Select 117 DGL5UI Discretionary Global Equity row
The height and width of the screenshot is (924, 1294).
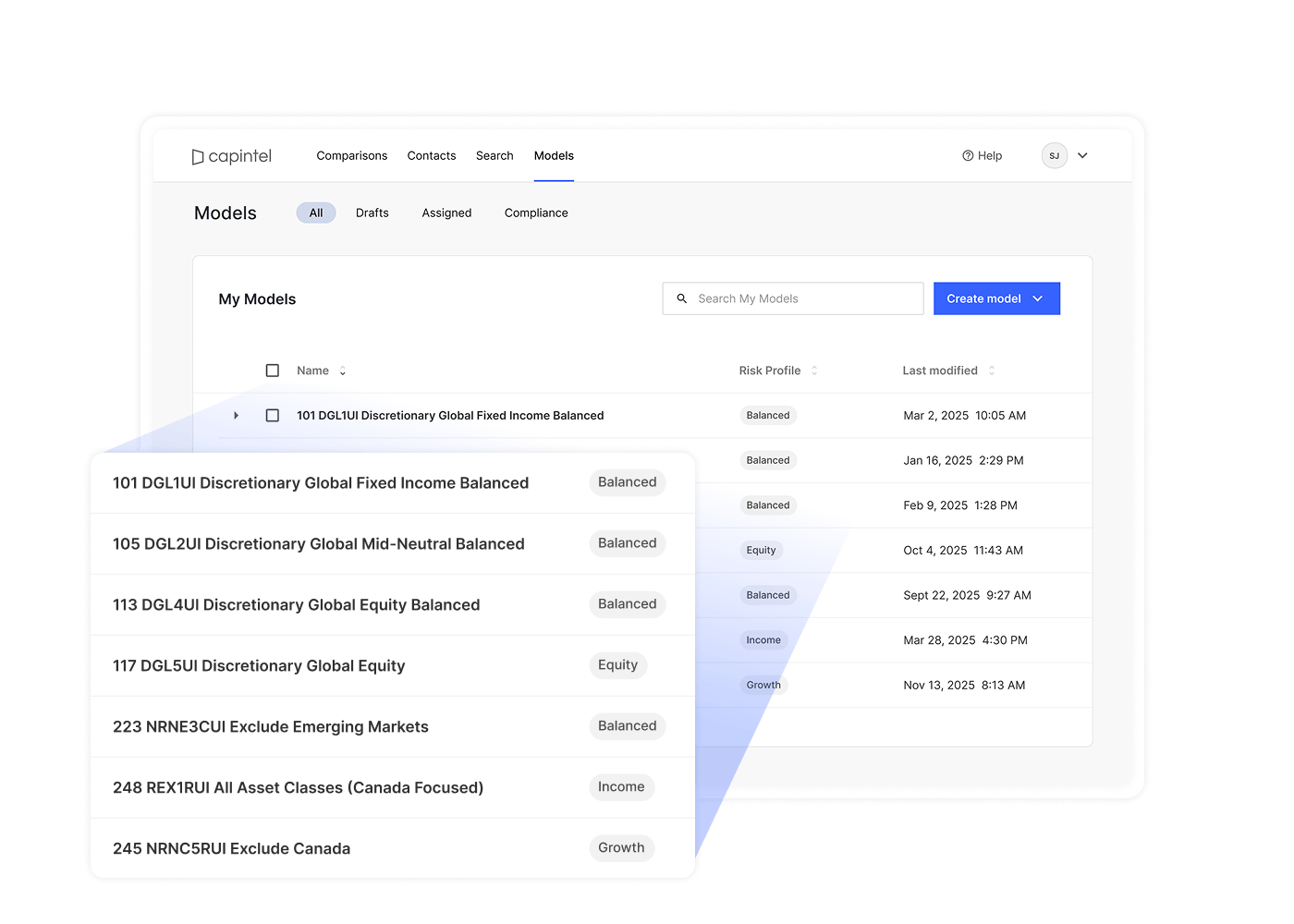pyautogui.click(x=259, y=666)
